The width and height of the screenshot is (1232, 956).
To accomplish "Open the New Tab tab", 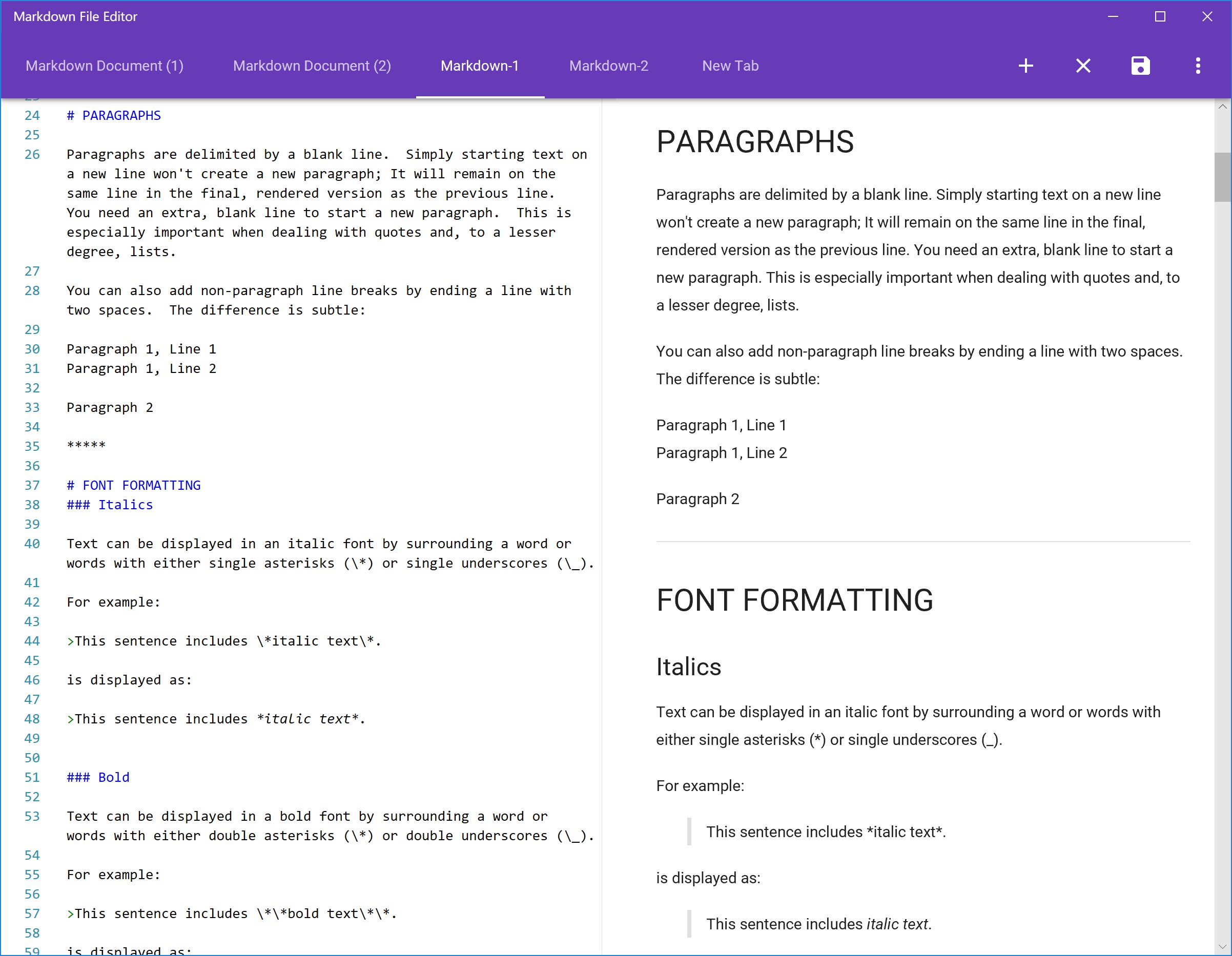I will click(730, 66).
